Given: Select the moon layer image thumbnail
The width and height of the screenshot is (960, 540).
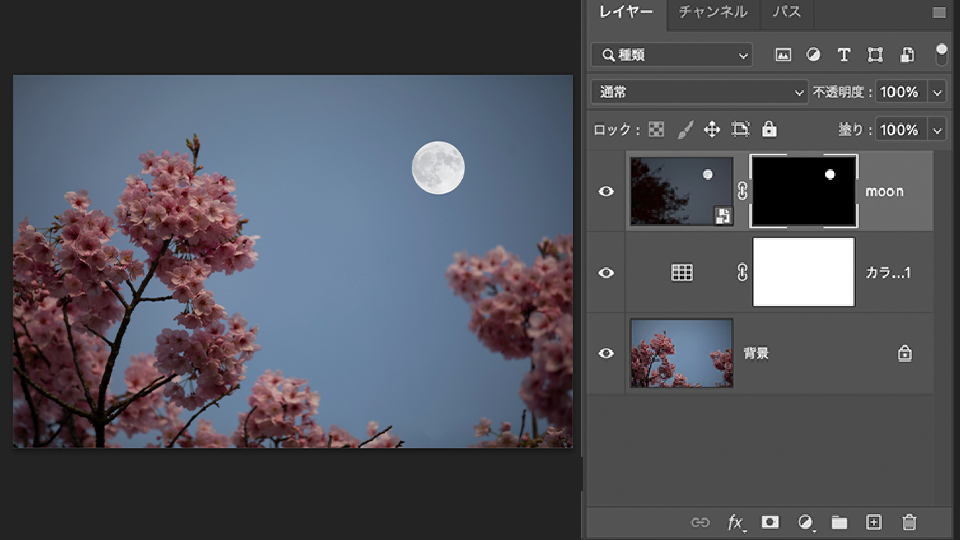Looking at the screenshot, I should [681, 191].
